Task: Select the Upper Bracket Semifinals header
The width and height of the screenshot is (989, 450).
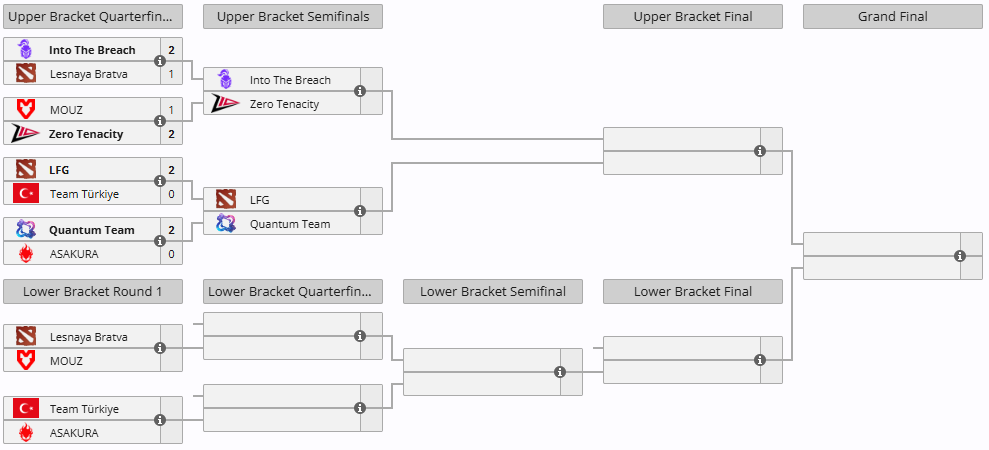Action: pos(292,16)
